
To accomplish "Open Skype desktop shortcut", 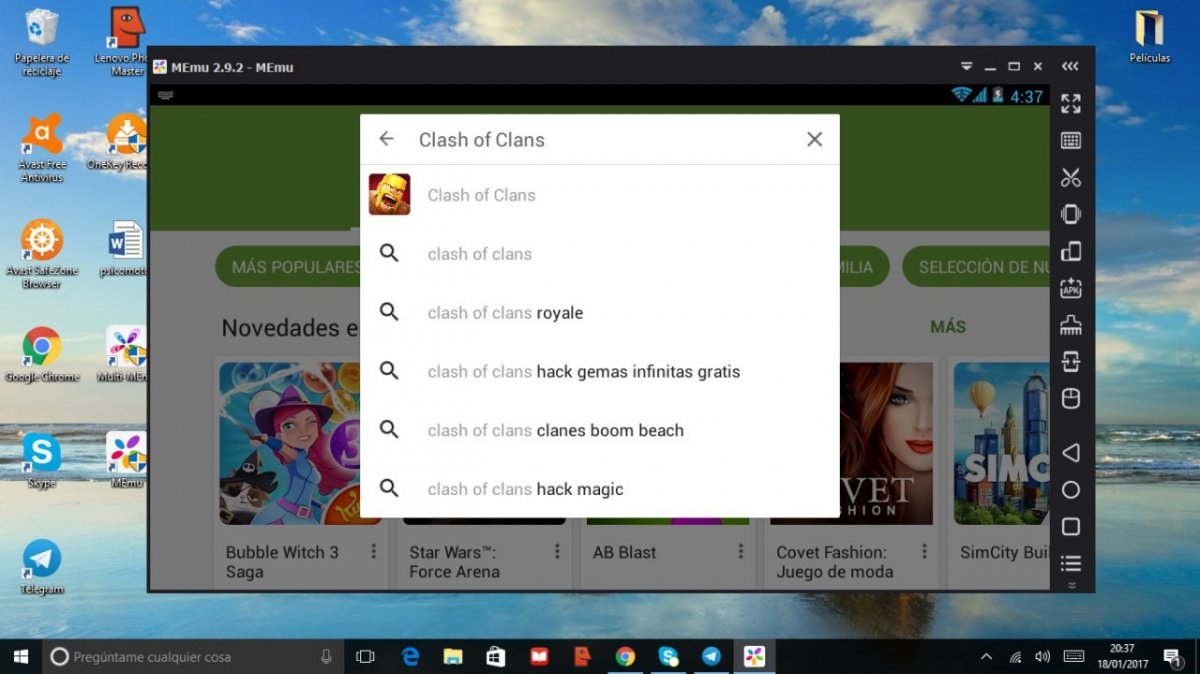I will click(42, 460).
